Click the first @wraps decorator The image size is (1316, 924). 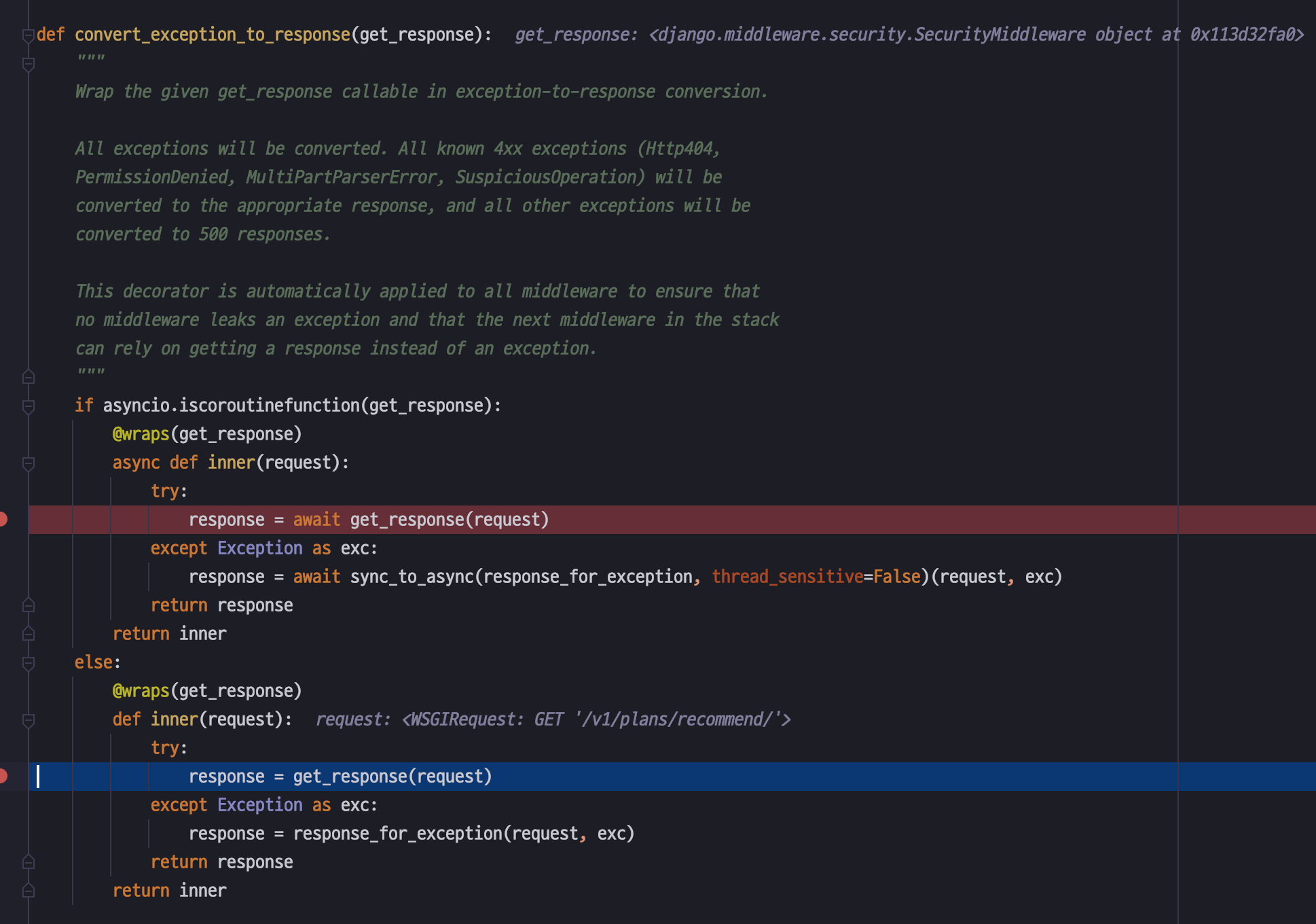[x=141, y=434]
